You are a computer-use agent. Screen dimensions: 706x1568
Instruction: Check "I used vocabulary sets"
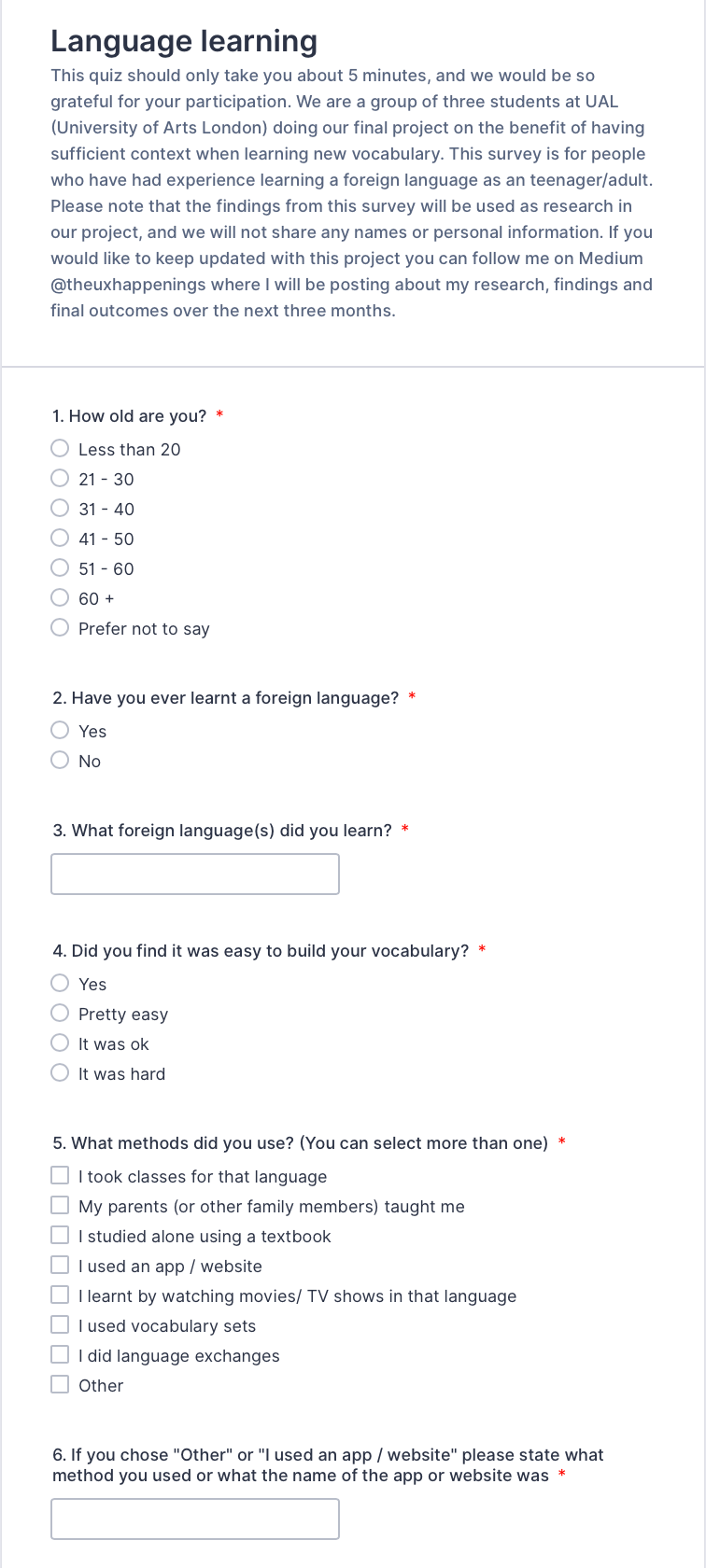point(60,1325)
